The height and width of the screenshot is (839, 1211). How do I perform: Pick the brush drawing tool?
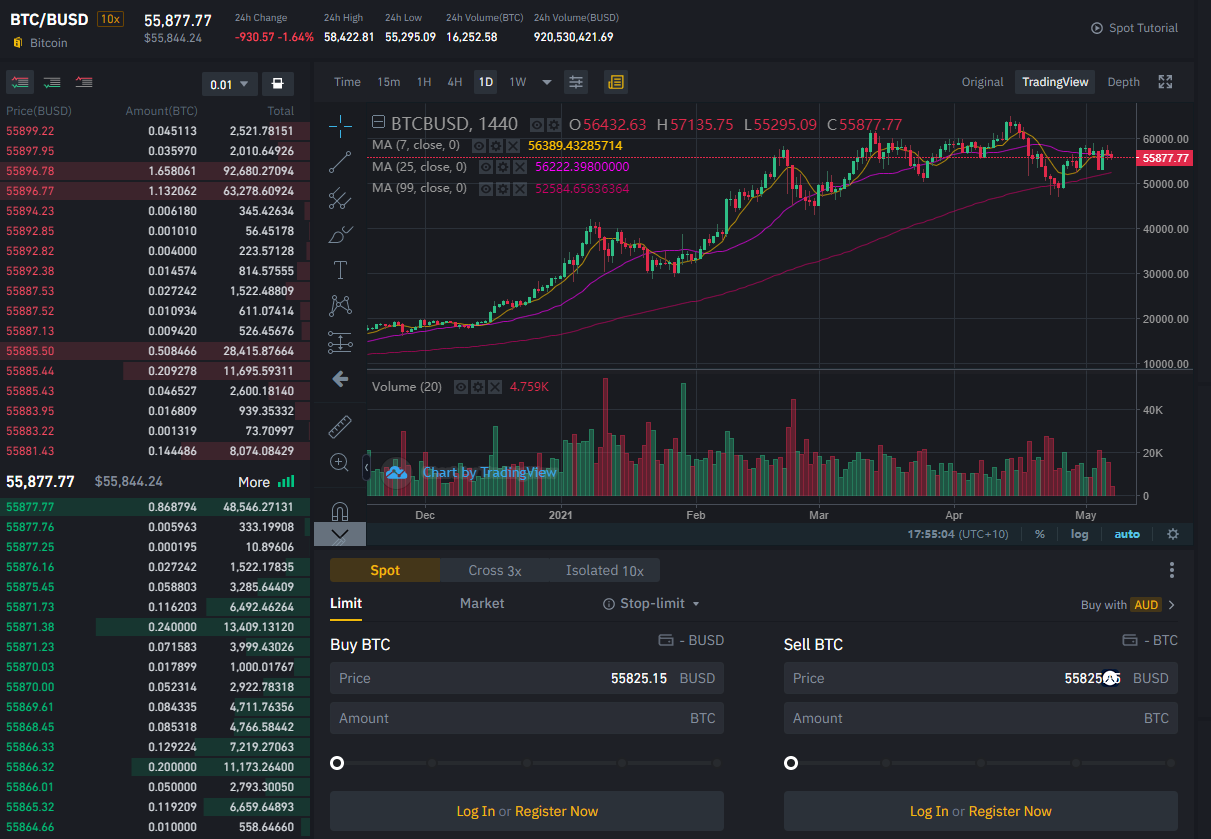(x=340, y=235)
